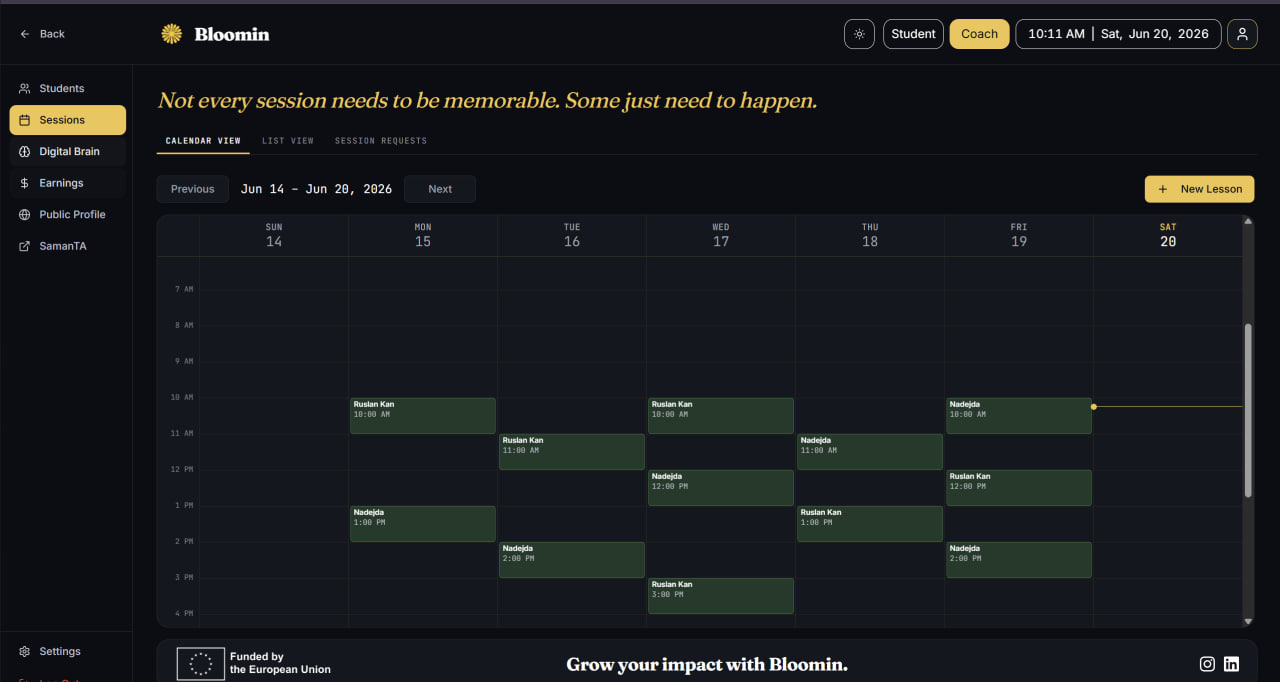Image resolution: width=1280 pixels, height=682 pixels.
Task: Go to the Previous week
Action: click(193, 189)
